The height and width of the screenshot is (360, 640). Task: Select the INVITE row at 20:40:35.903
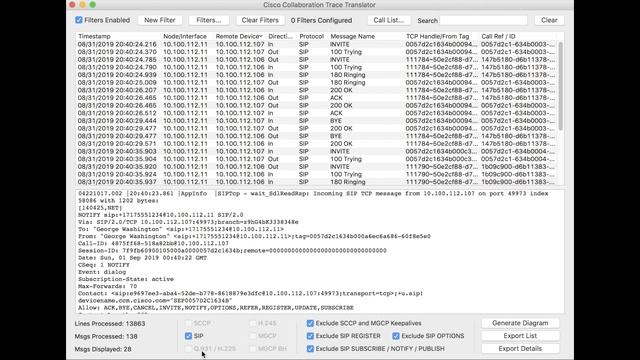pyautogui.click(x=316, y=151)
